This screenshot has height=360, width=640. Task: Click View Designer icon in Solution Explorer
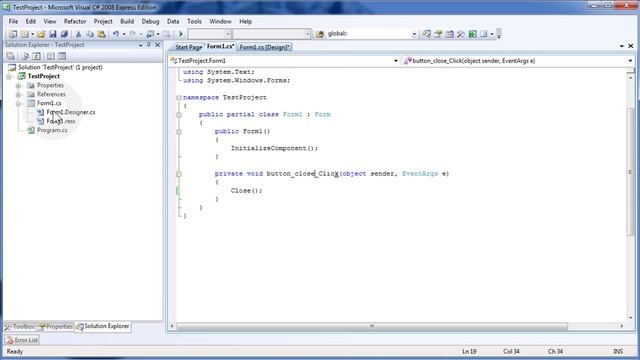coord(62,56)
